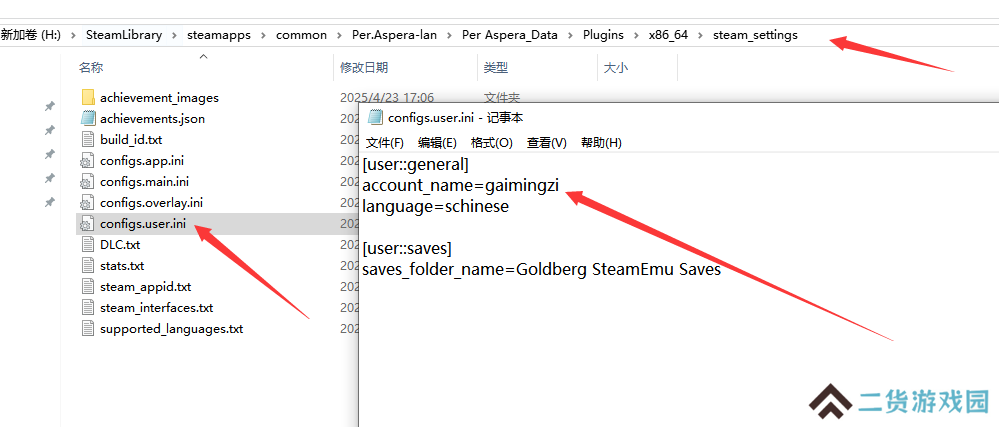This screenshot has width=999, height=427.
Task: Expand the chevron after 新加卷 (H:) in path
Action: pos(74,36)
